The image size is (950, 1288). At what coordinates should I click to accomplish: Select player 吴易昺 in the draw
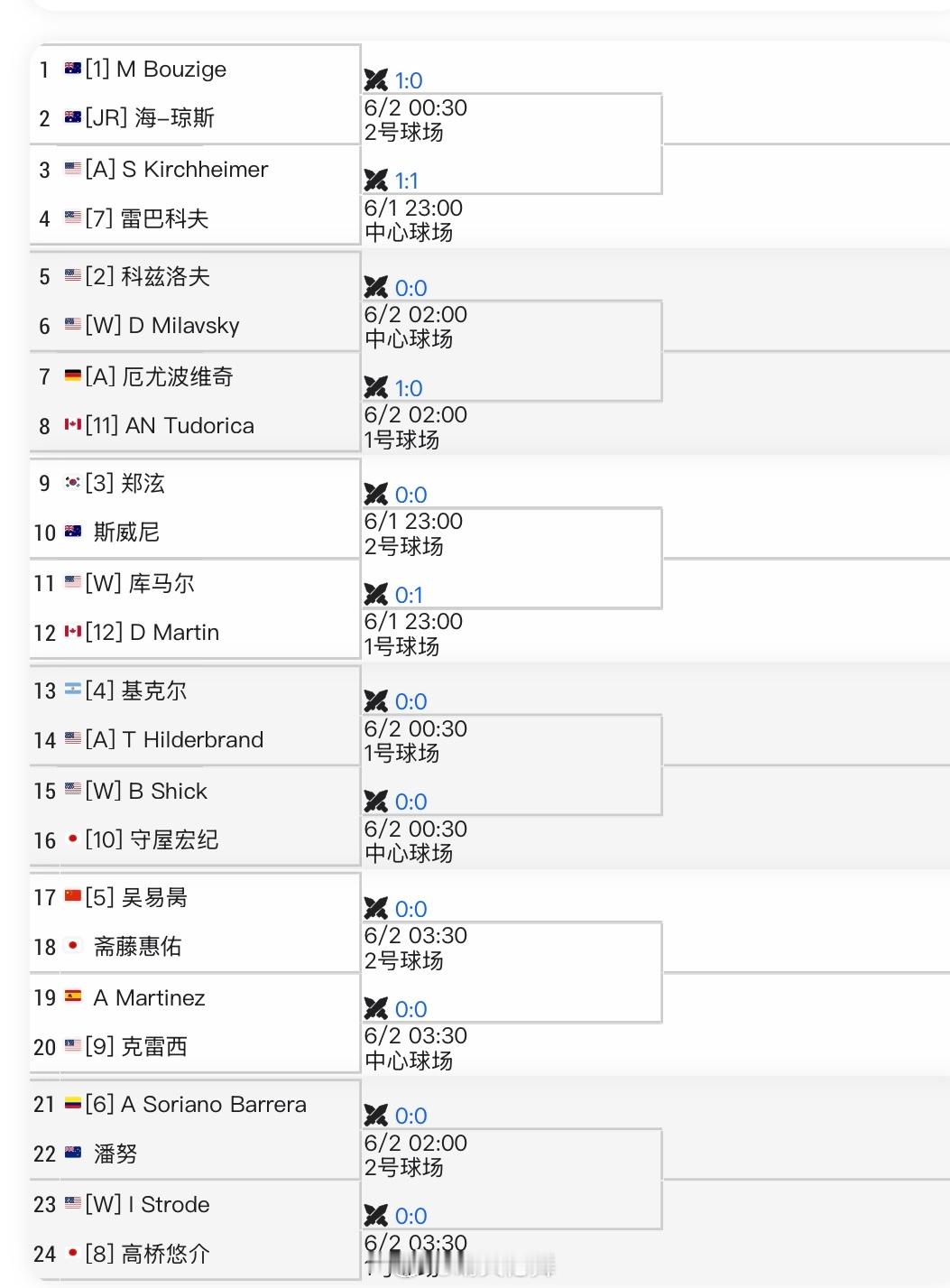(x=154, y=897)
